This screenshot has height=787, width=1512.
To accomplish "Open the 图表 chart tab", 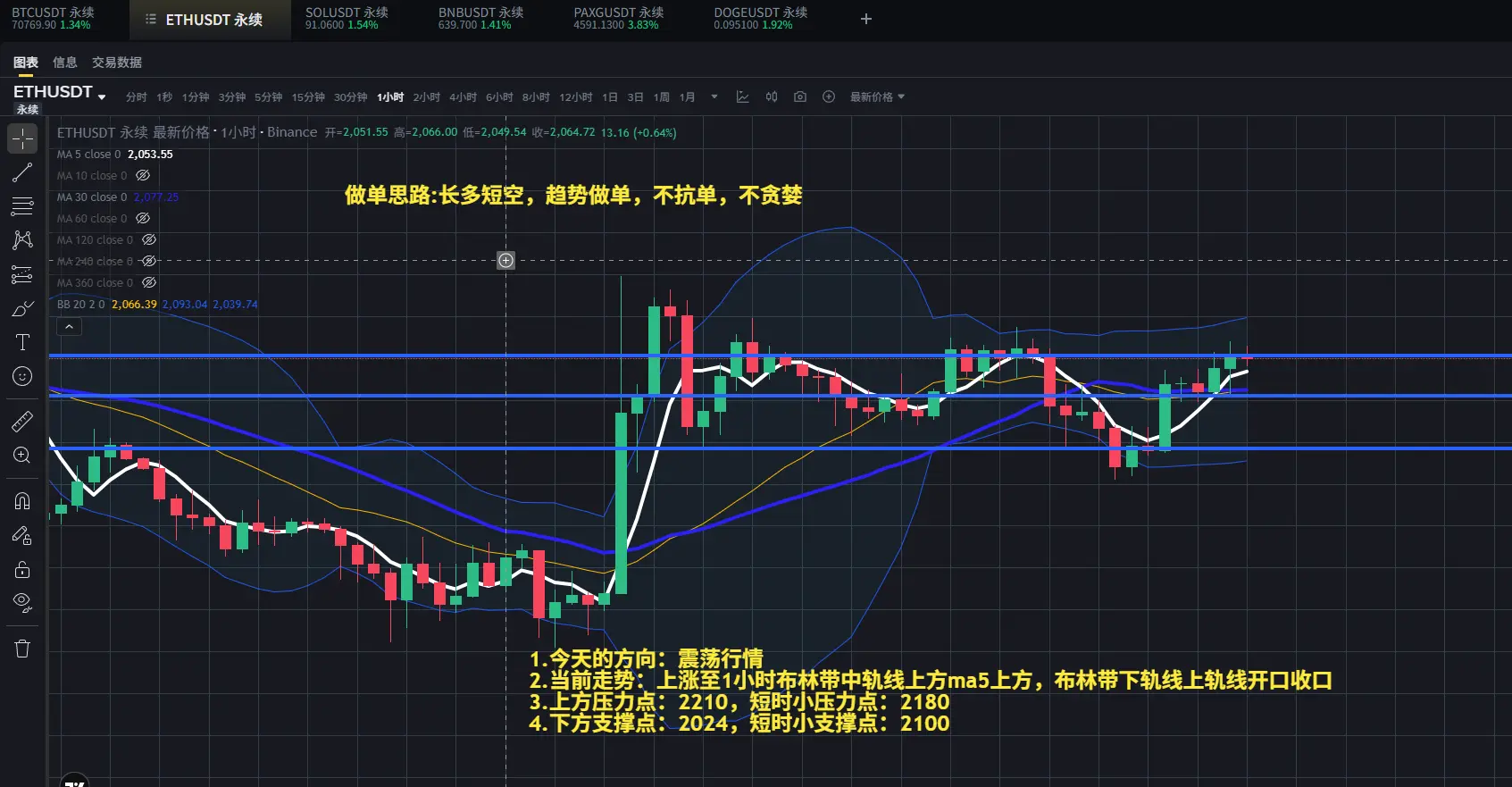I will pyautogui.click(x=26, y=63).
